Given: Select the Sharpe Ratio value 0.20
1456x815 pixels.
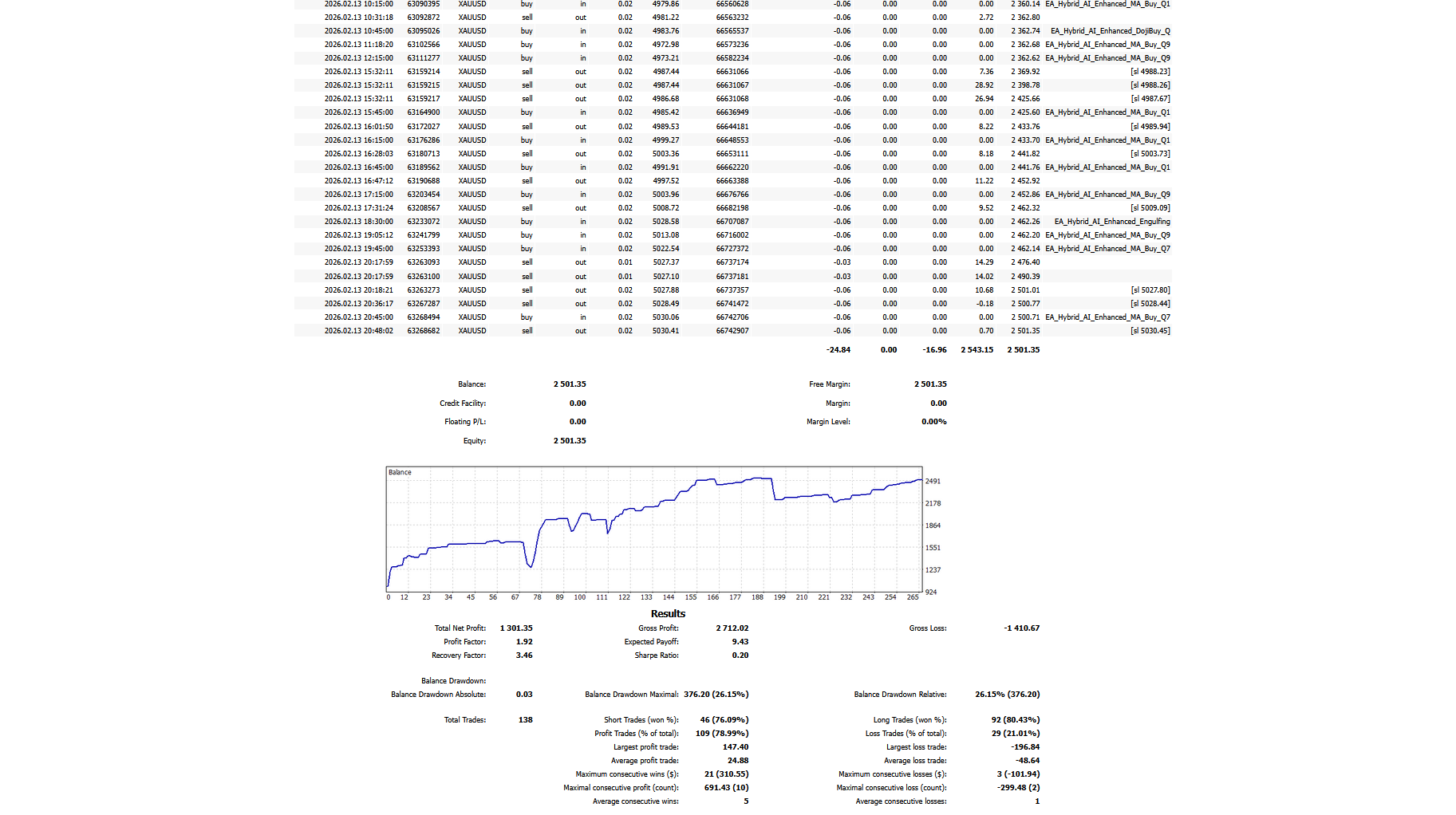Looking at the screenshot, I should (740, 656).
